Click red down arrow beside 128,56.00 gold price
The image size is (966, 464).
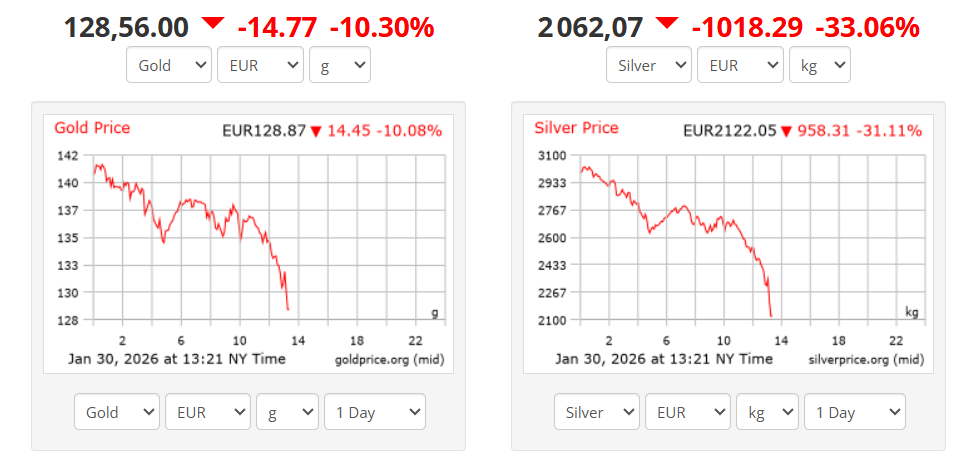(x=212, y=23)
